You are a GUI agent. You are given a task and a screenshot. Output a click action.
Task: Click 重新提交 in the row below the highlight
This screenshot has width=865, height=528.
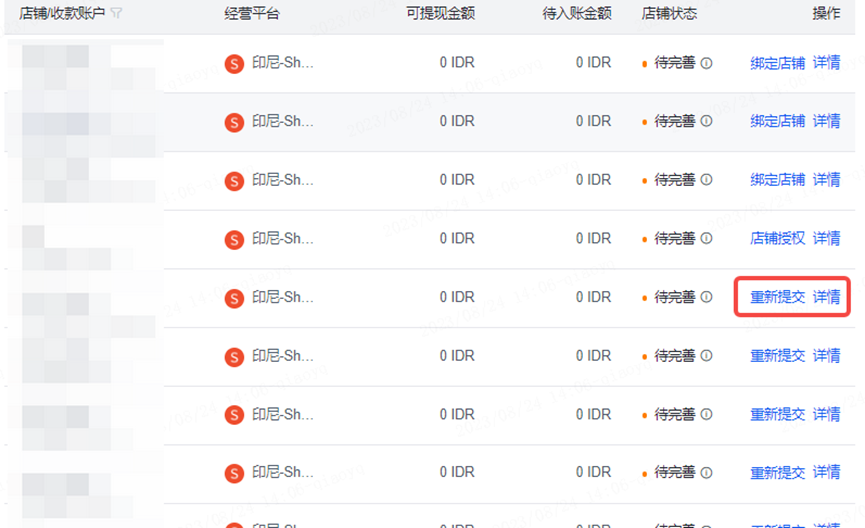(777, 356)
